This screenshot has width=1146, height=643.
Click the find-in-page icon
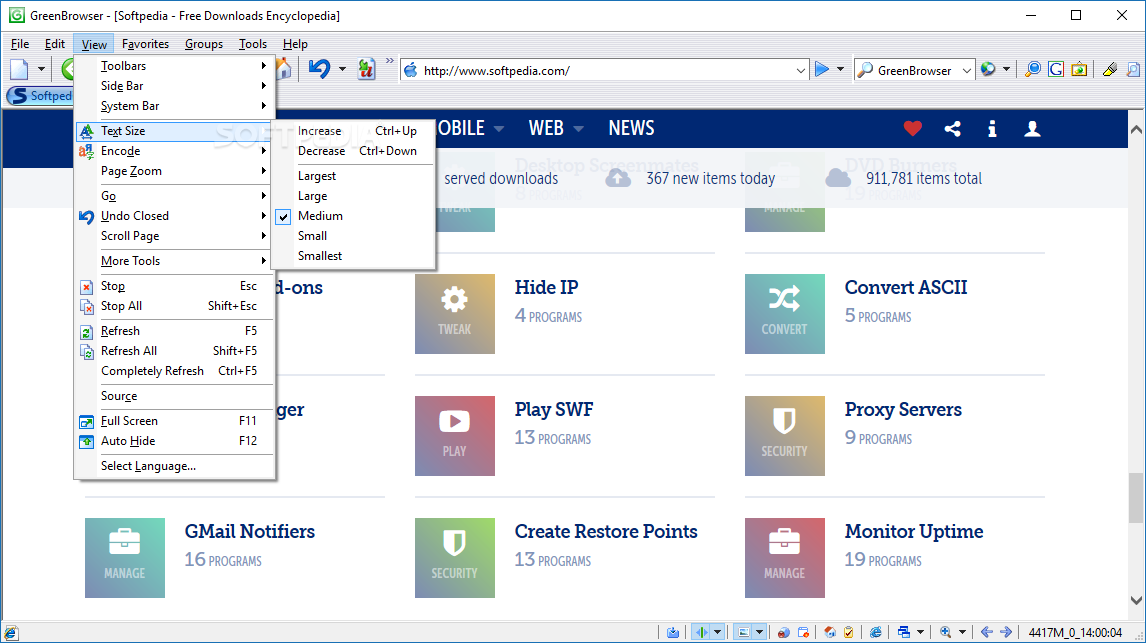point(1134,69)
